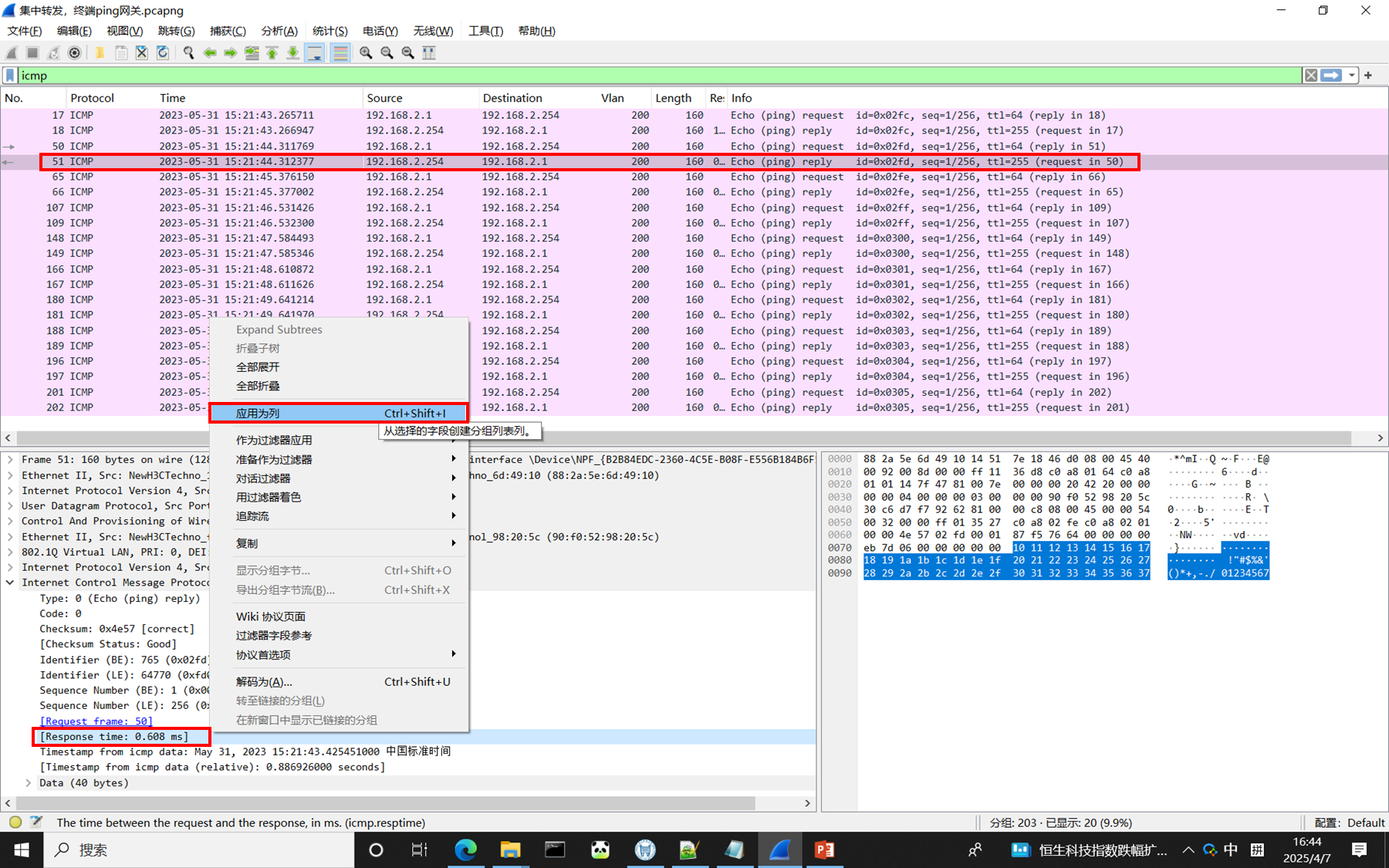The width and height of the screenshot is (1389, 868).
Task: Open Microsoft Edge from the taskbar
Action: pos(465,849)
